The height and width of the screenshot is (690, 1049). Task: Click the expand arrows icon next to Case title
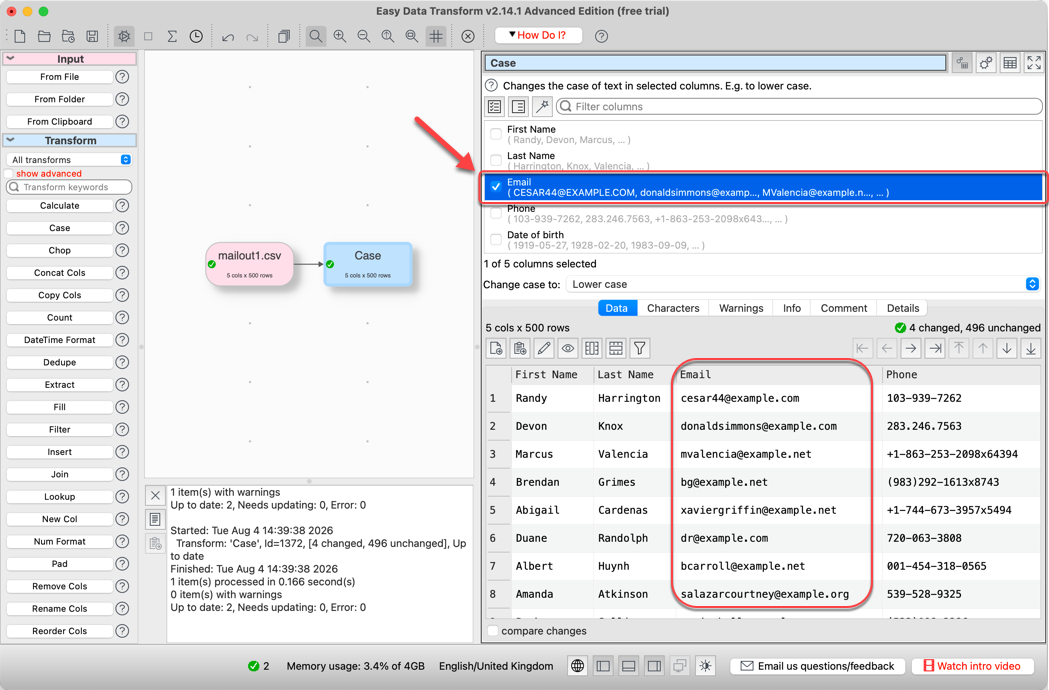(x=1034, y=63)
